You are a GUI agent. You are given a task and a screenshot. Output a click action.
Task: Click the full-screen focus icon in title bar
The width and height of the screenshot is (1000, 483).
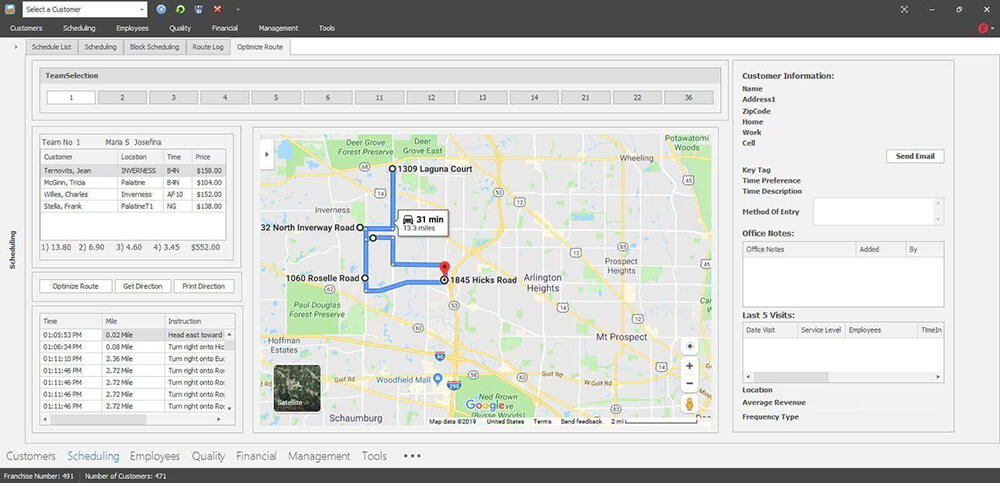point(905,9)
